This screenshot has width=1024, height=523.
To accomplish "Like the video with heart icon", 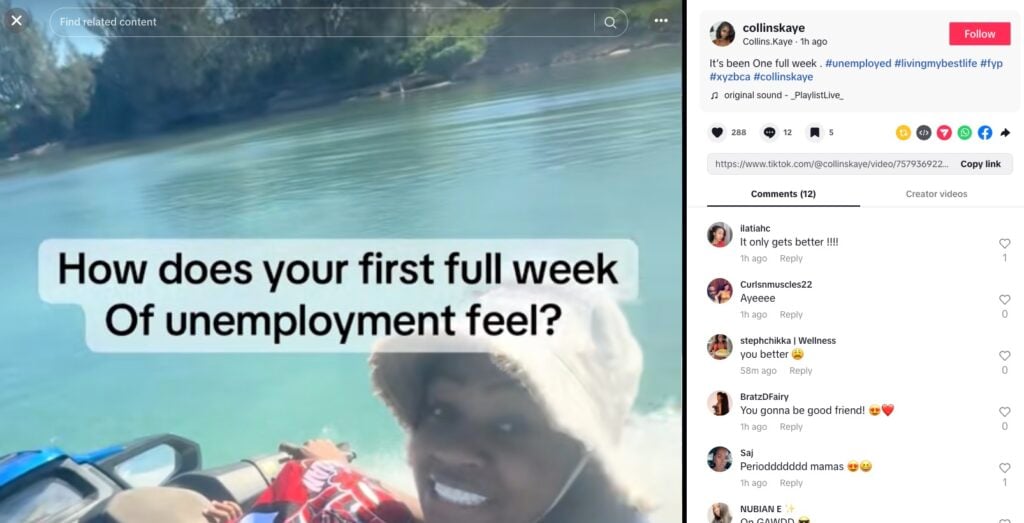I will (717, 133).
